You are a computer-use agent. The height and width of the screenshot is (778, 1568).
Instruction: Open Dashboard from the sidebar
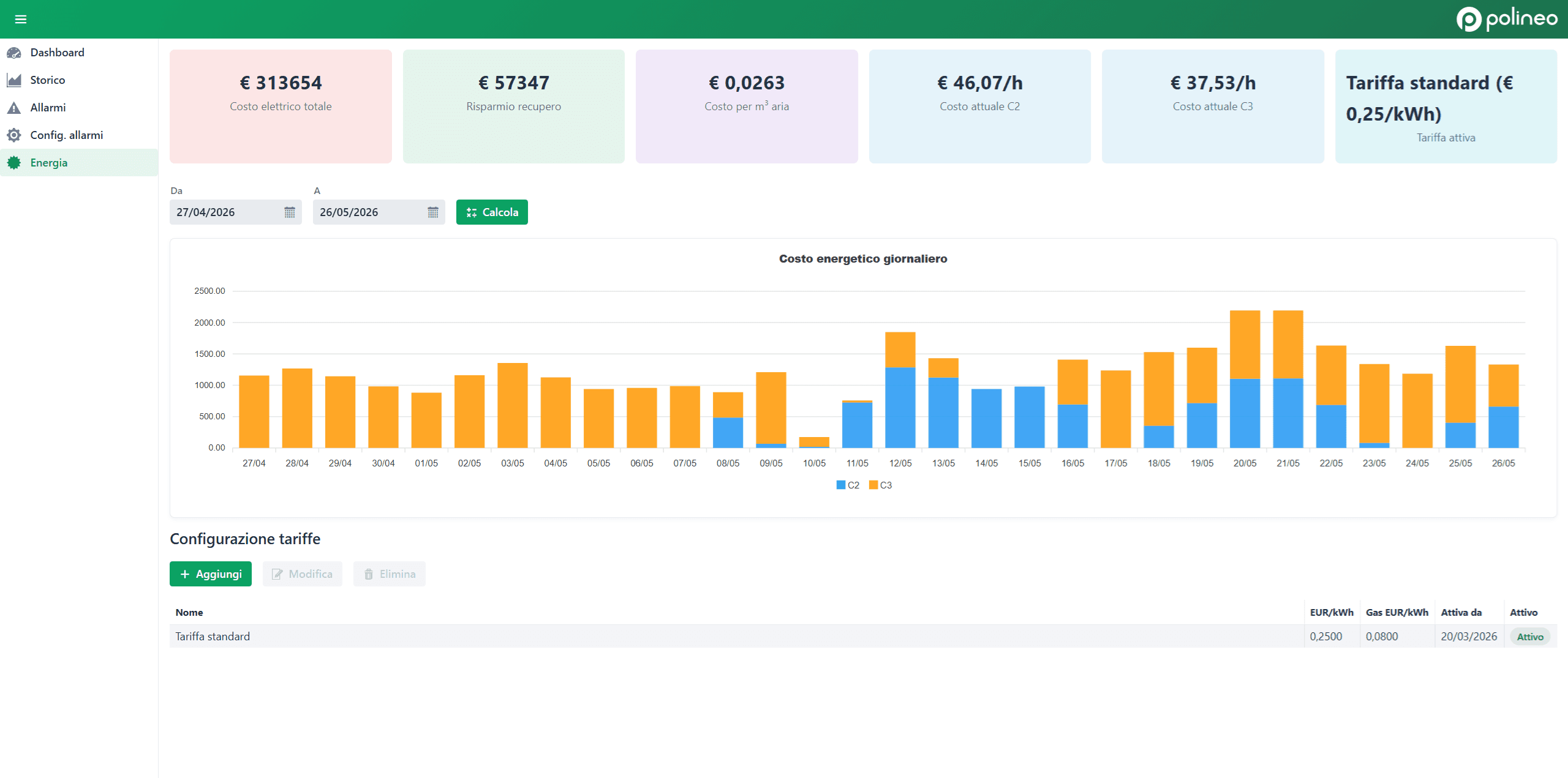click(79, 53)
